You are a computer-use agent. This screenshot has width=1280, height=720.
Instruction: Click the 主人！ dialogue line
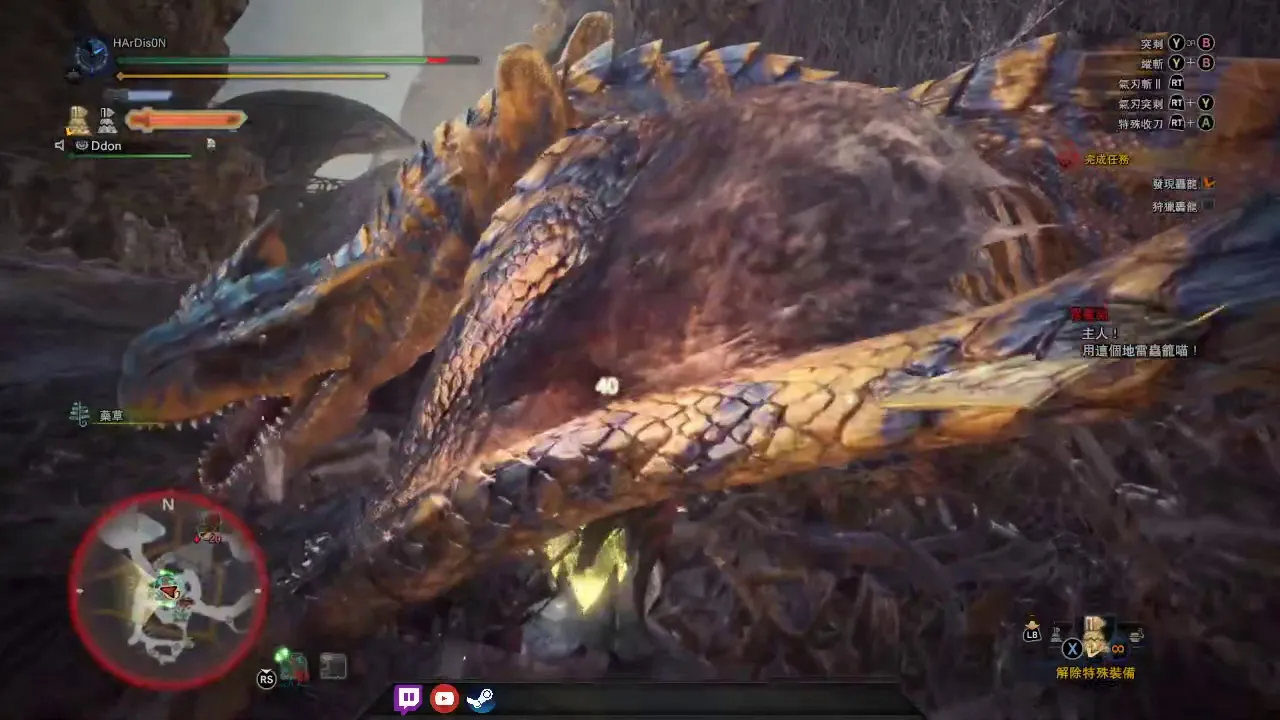pos(1100,333)
